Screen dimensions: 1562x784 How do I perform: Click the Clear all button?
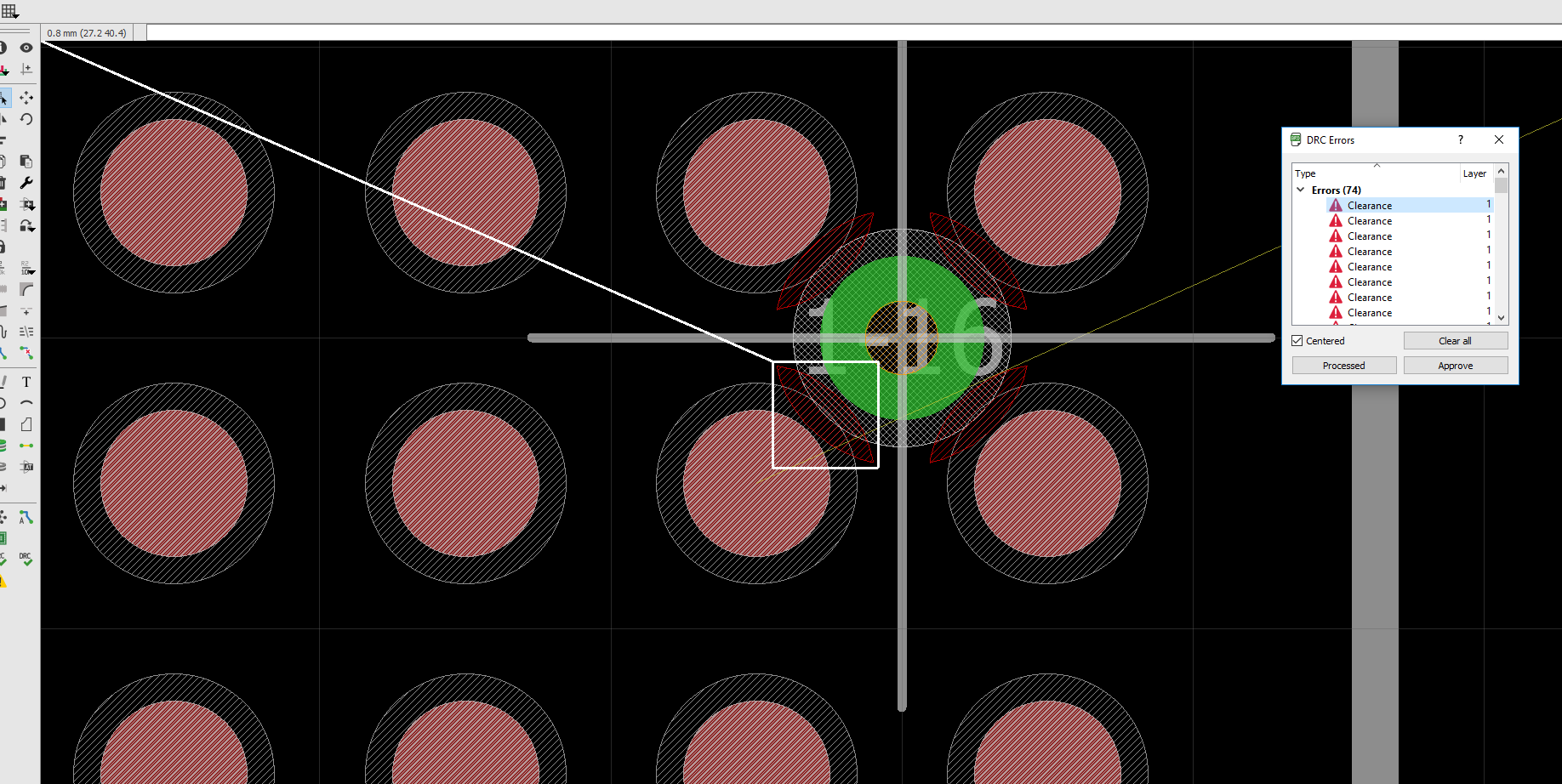1456,340
